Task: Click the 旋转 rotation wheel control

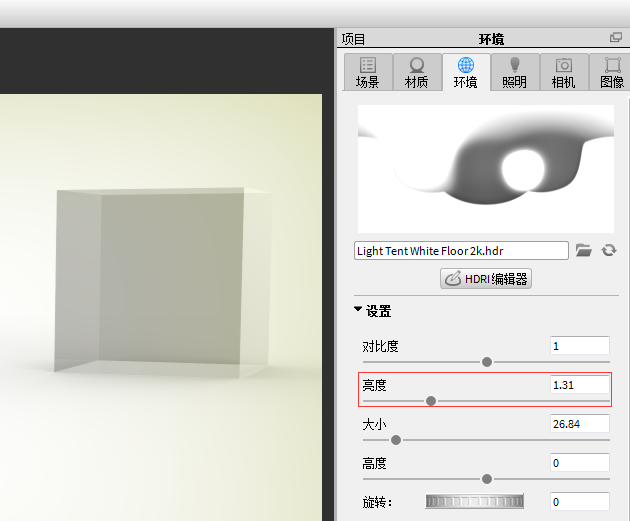Action: tap(475, 501)
